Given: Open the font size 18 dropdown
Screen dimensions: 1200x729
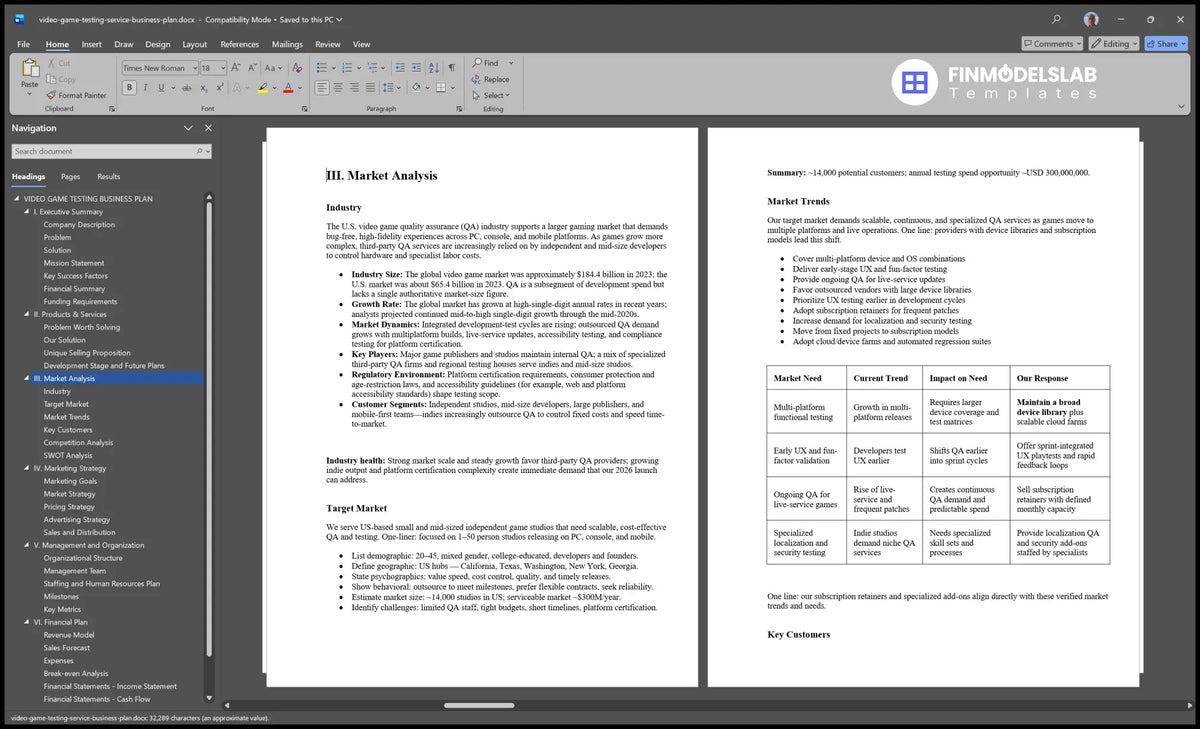Looking at the screenshot, I should (221, 68).
